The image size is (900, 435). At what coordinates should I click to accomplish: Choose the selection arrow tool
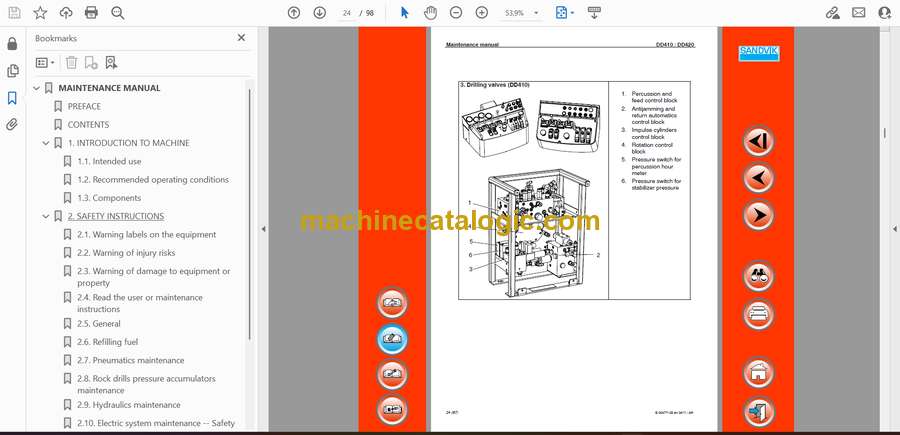tap(405, 13)
